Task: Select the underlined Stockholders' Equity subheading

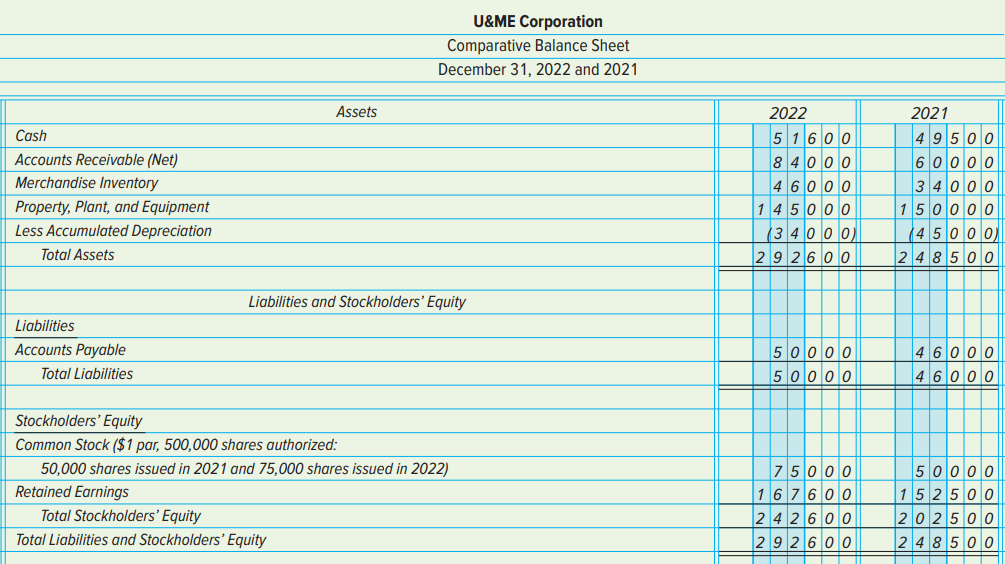Action: tap(78, 421)
